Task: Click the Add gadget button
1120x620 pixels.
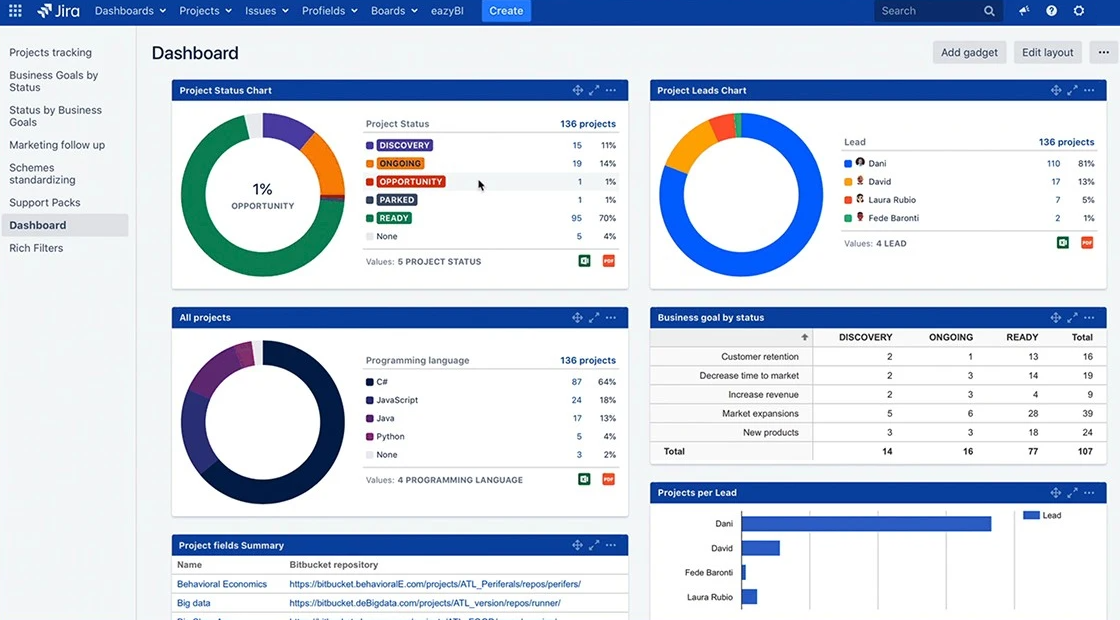Action: 968,52
